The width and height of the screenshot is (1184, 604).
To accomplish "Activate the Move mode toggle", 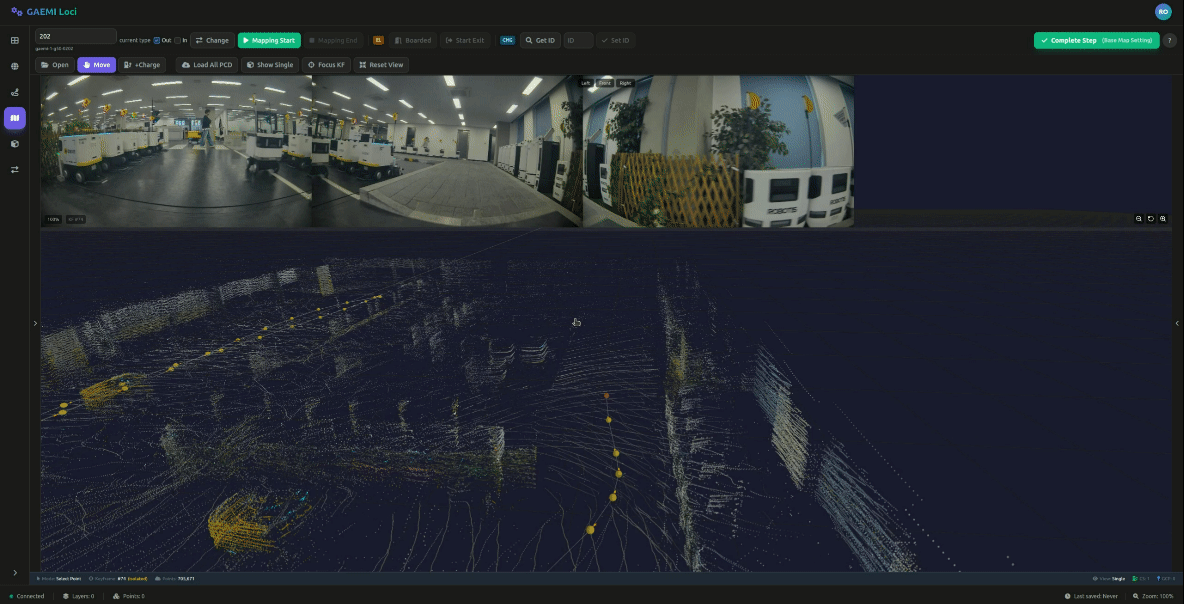I will click(97, 65).
